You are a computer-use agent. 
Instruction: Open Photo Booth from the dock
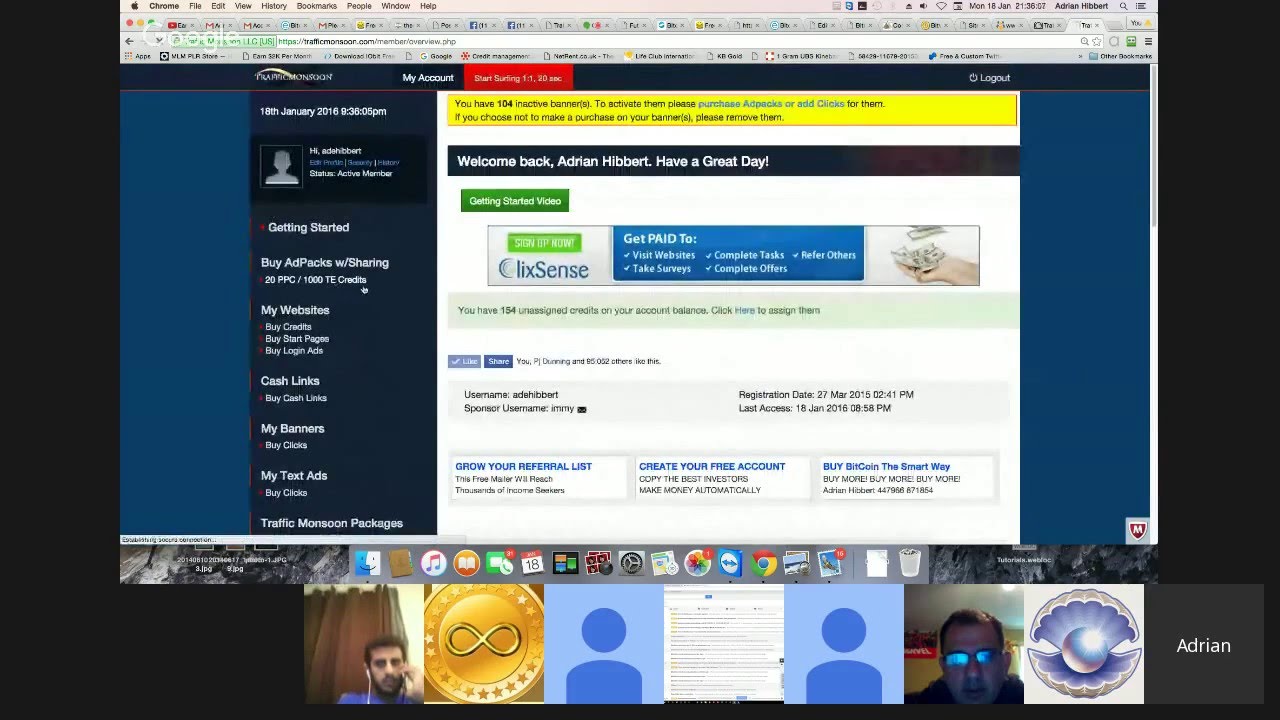[x=598, y=564]
